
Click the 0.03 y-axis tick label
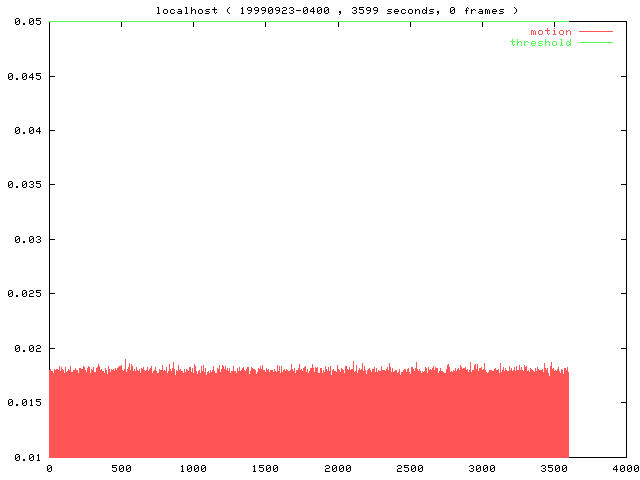coord(26,240)
